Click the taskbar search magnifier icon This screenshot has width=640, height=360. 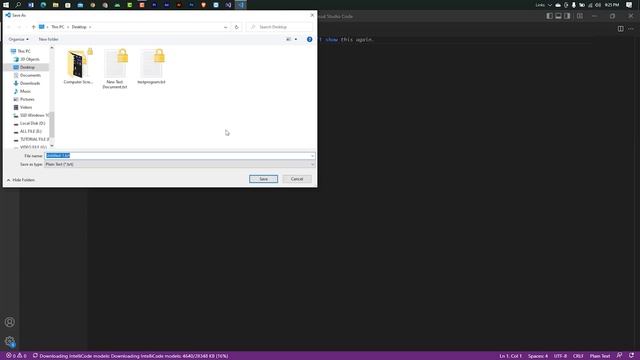coord(18,5)
